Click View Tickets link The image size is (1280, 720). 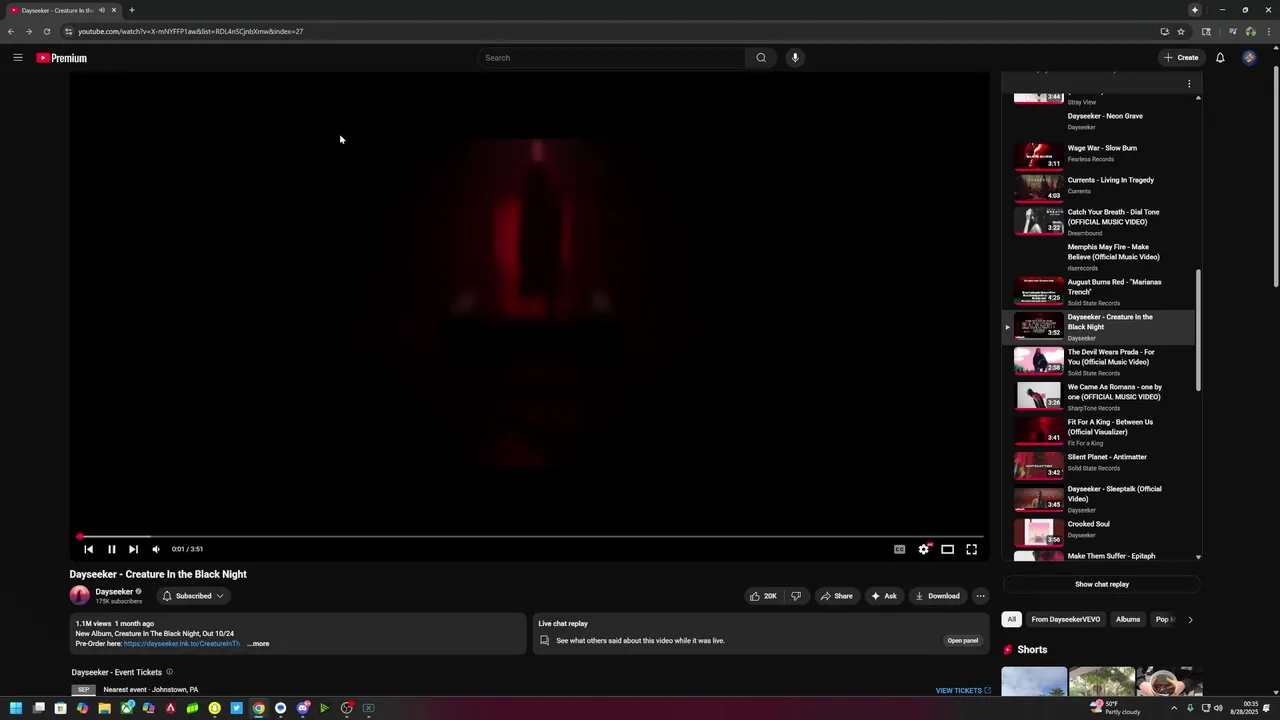(x=963, y=690)
